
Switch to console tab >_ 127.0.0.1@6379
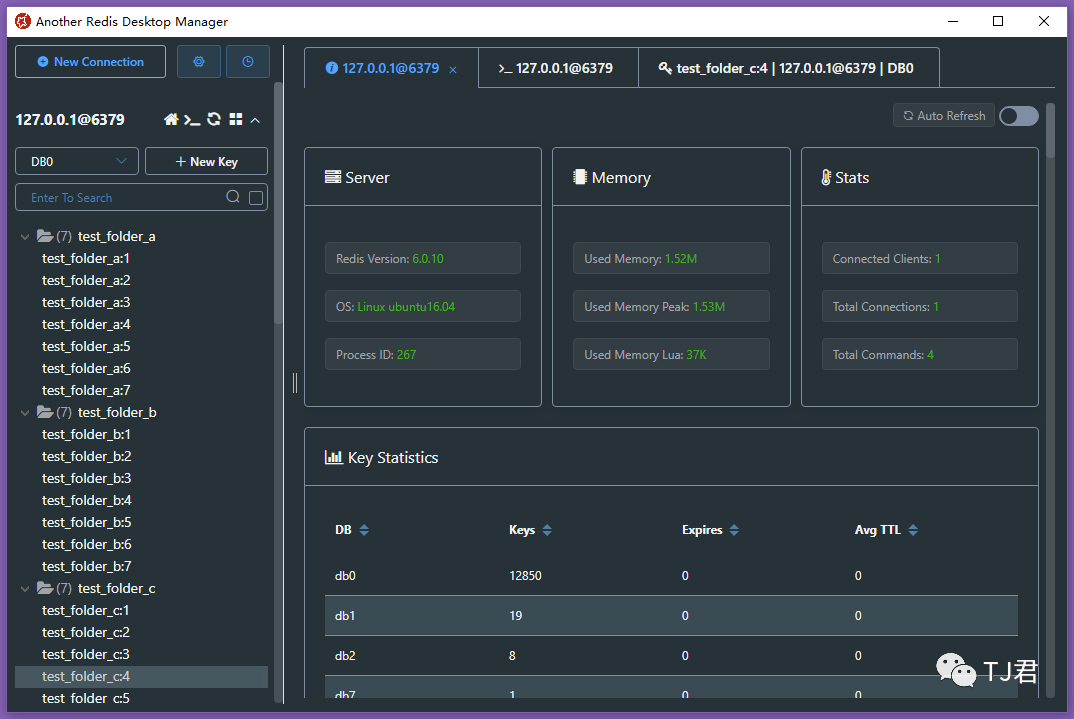556,68
